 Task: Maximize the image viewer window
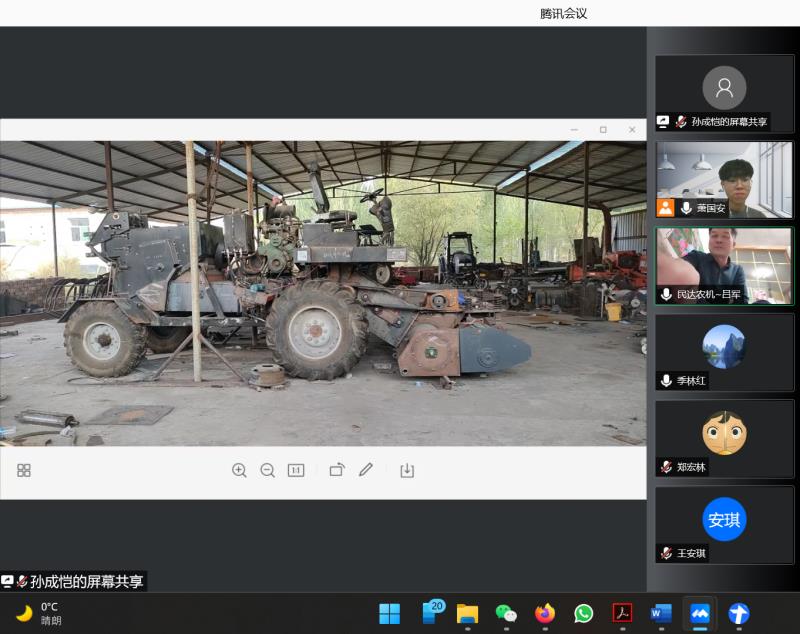click(603, 130)
